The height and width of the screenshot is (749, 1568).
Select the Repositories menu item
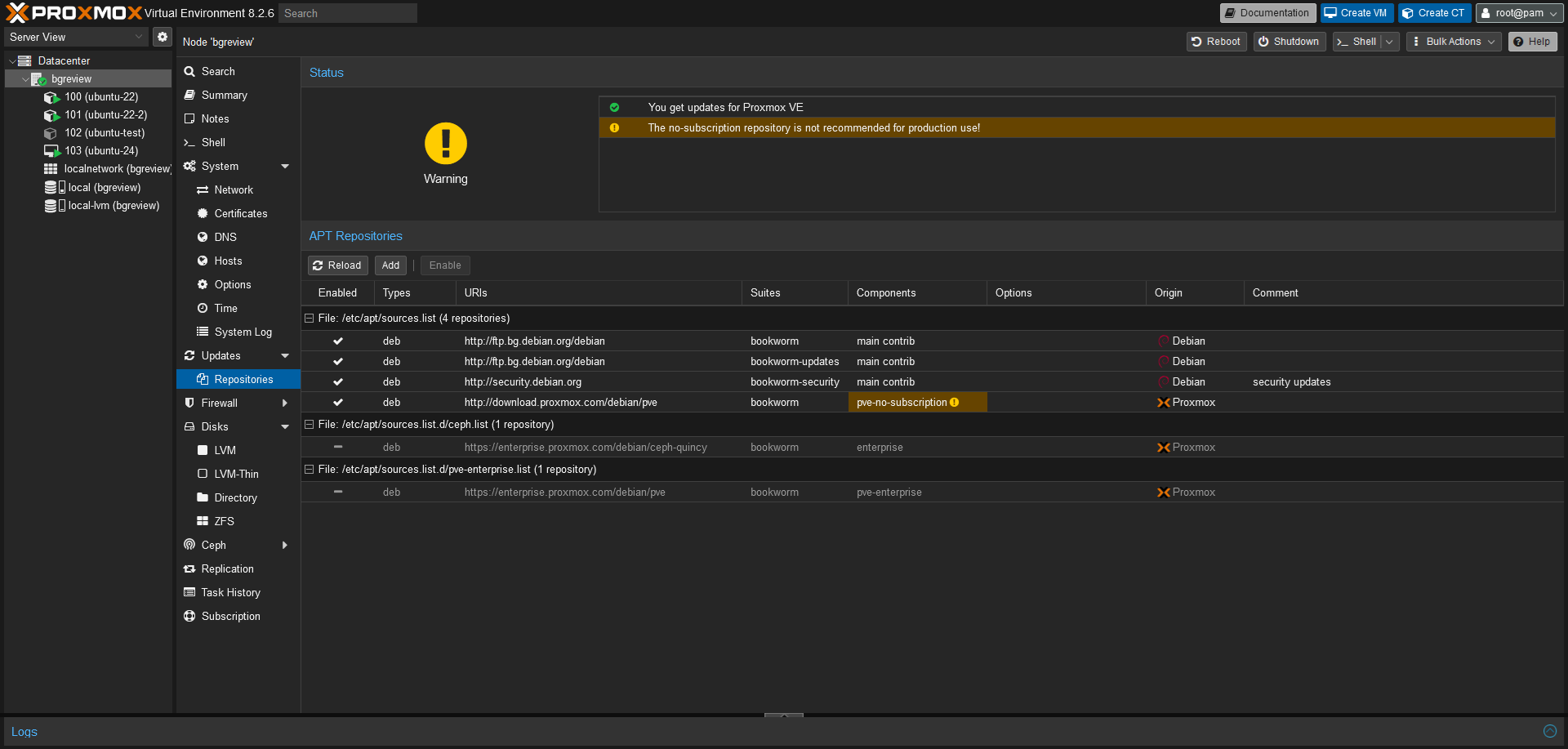[238, 380]
